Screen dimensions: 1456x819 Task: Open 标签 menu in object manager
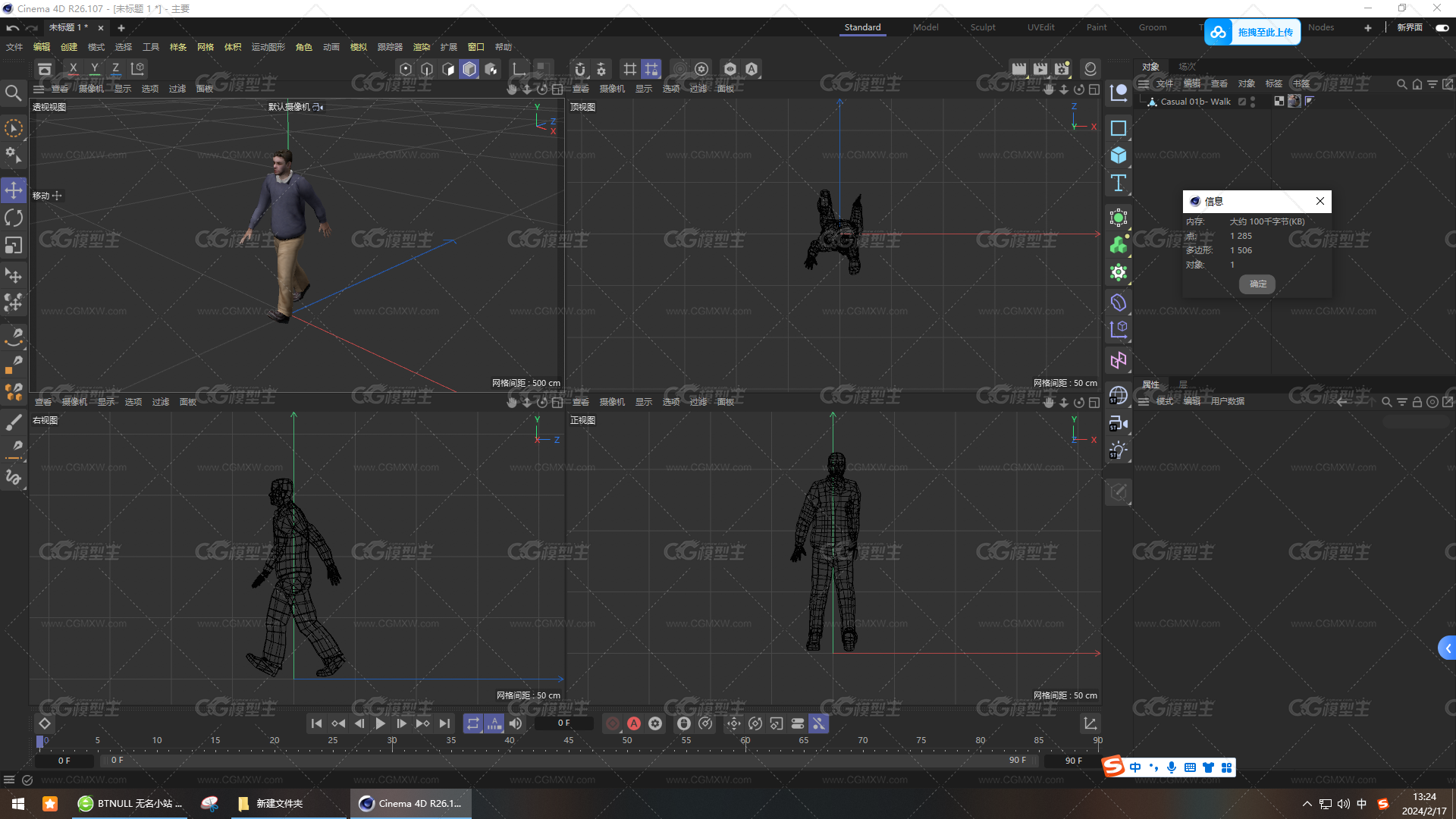point(1273,83)
